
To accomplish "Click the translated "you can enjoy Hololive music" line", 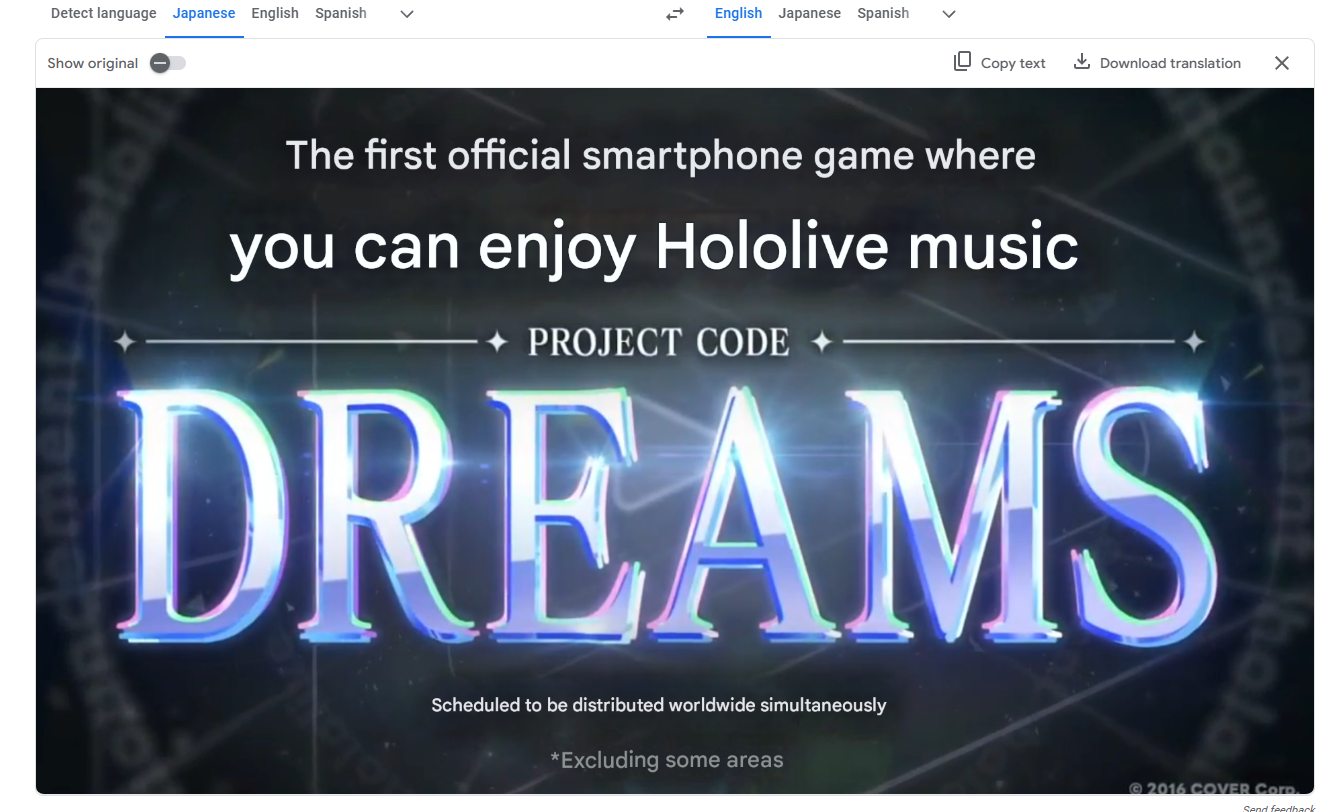I will coord(654,247).
